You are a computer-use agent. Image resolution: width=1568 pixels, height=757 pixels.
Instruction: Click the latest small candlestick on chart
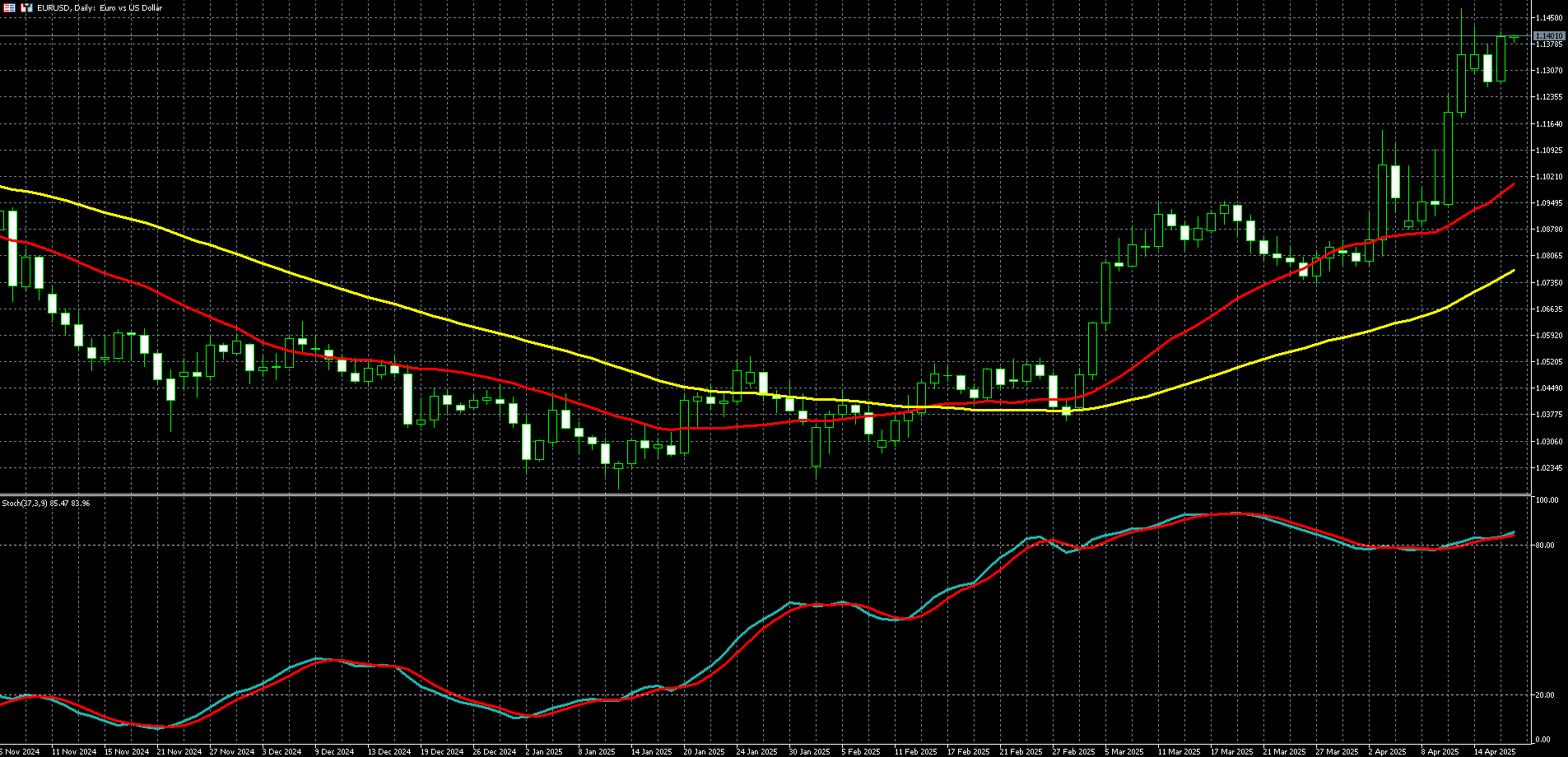(1514, 36)
